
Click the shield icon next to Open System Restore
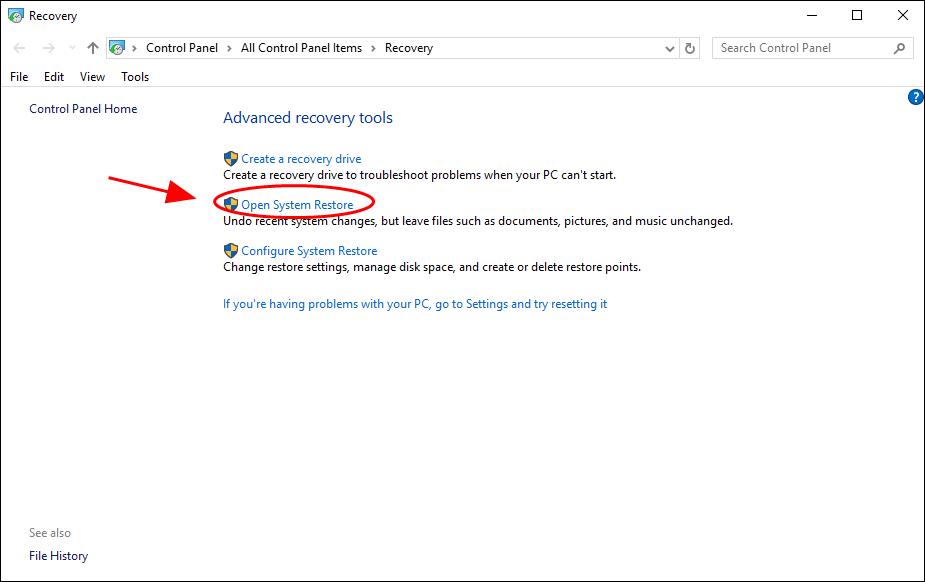click(x=231, y=205)
